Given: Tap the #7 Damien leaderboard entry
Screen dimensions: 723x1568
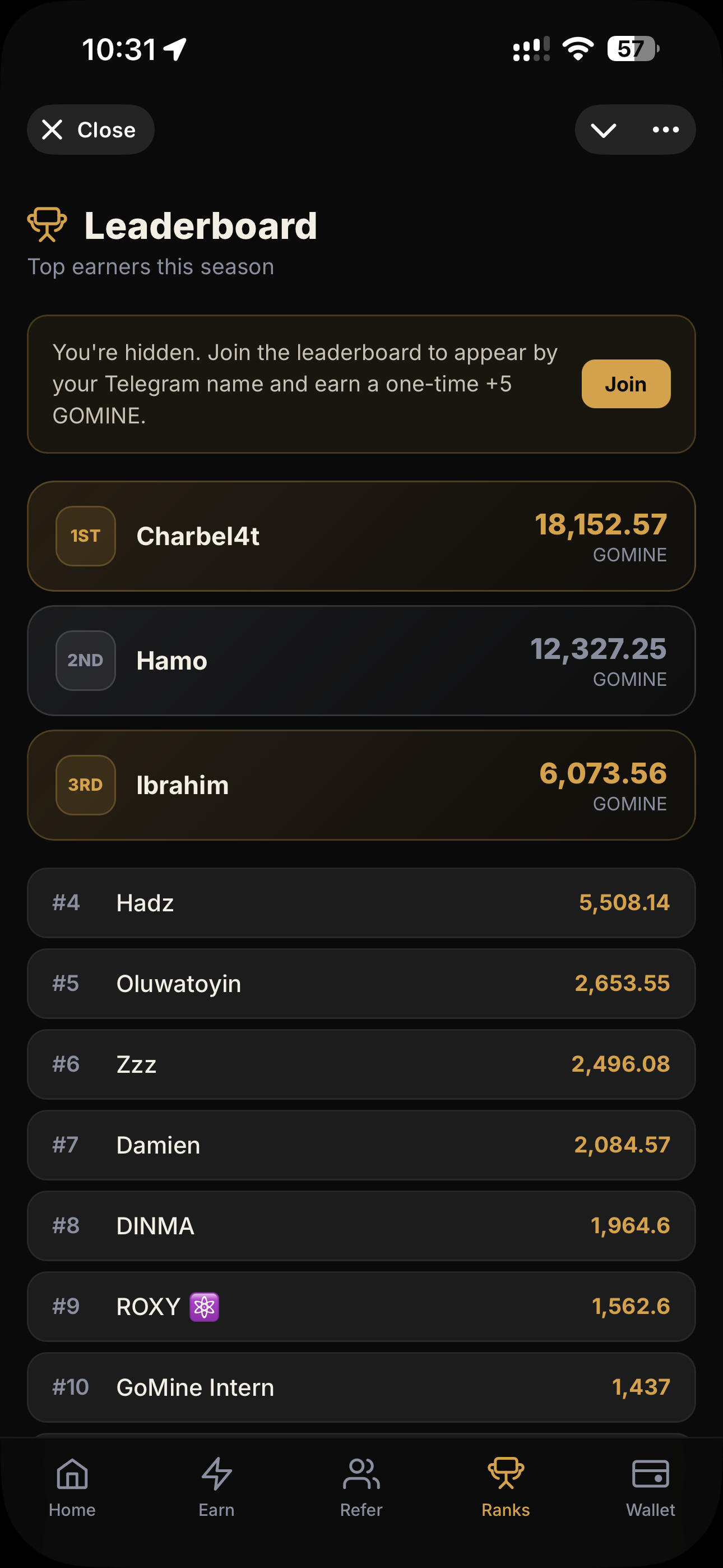Looking at the screenshot, I should tap(361, 1145).
